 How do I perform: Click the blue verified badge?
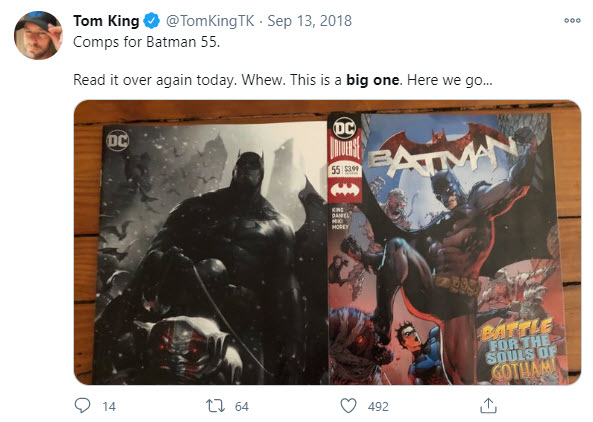pyautogui.click(x=152, y=21)
